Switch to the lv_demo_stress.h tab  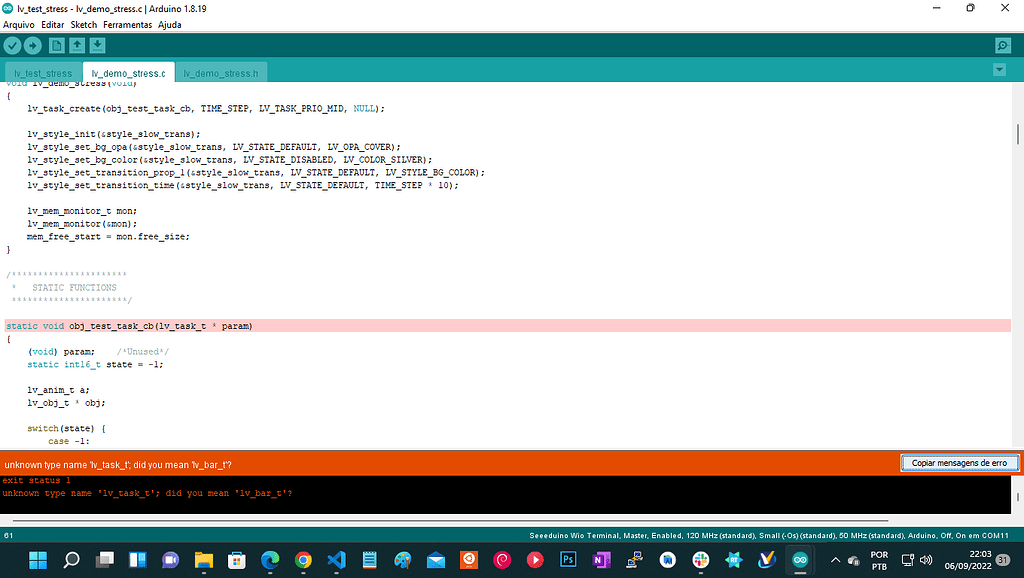(220, 72)
